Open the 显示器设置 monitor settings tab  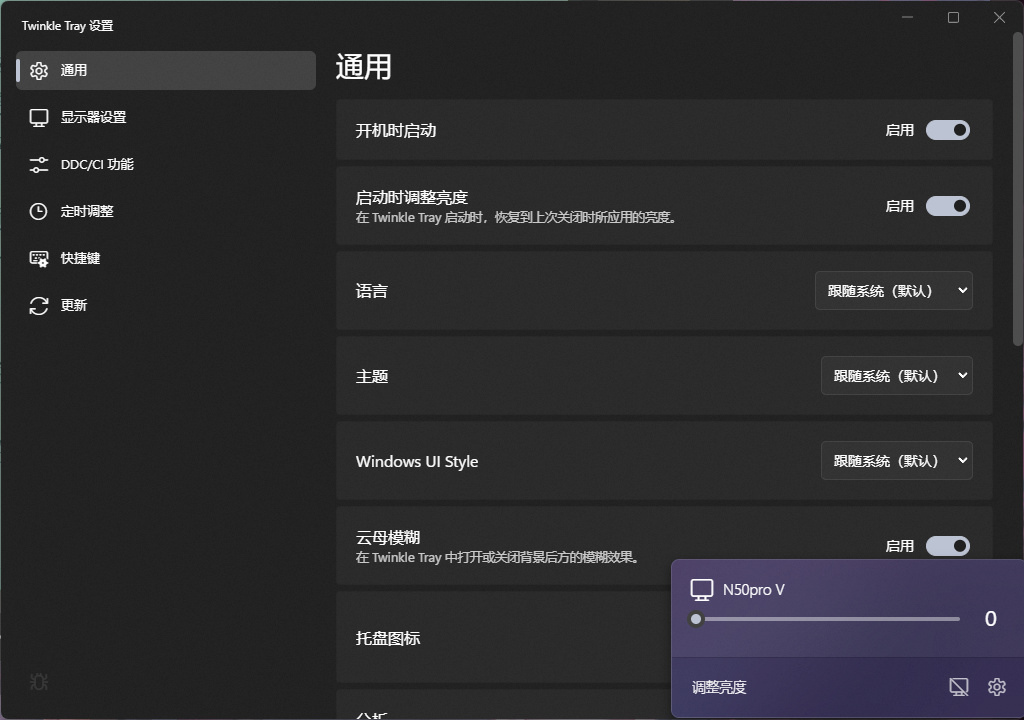166,118
